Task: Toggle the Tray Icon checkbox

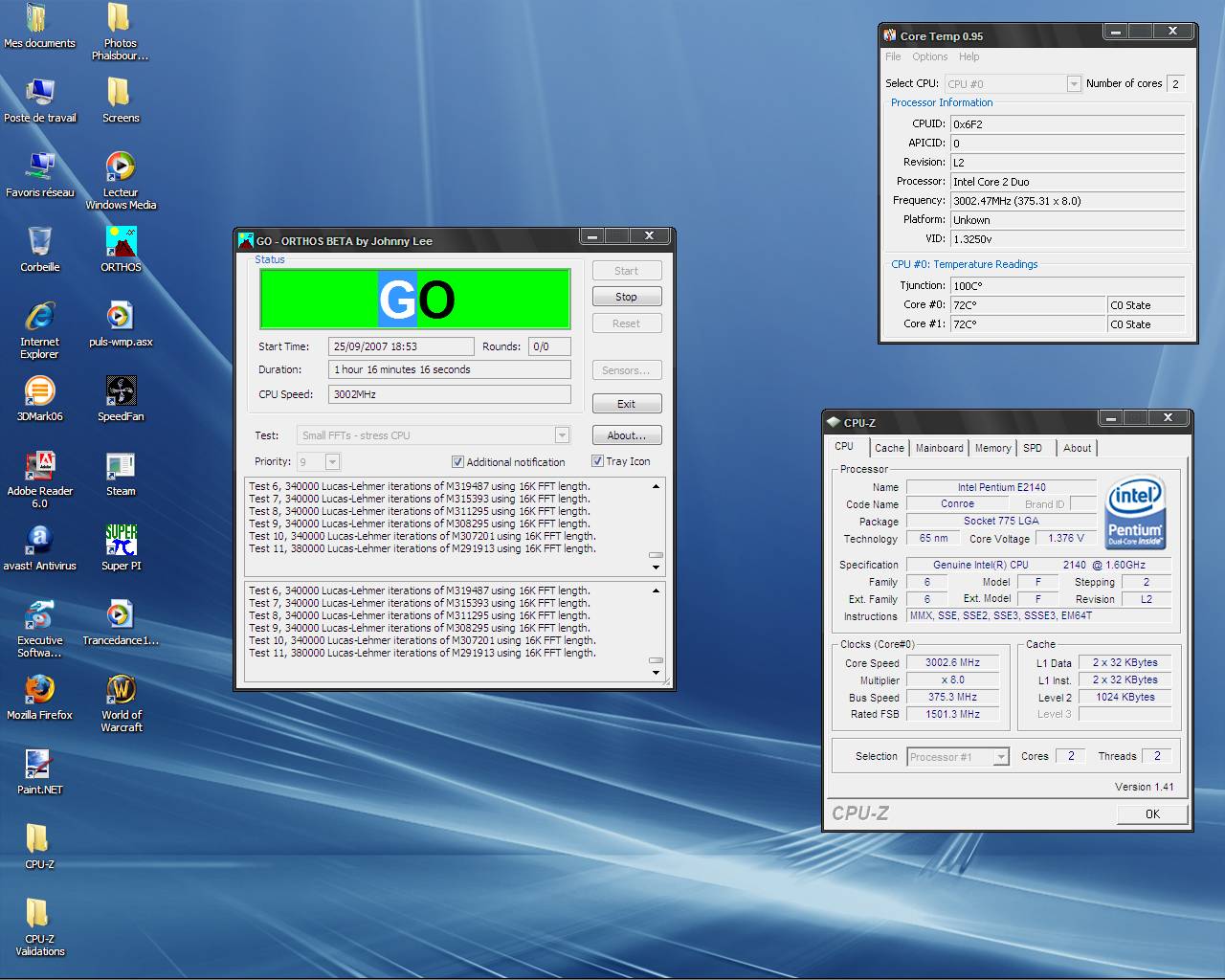Action: click(x=597, y=461)
